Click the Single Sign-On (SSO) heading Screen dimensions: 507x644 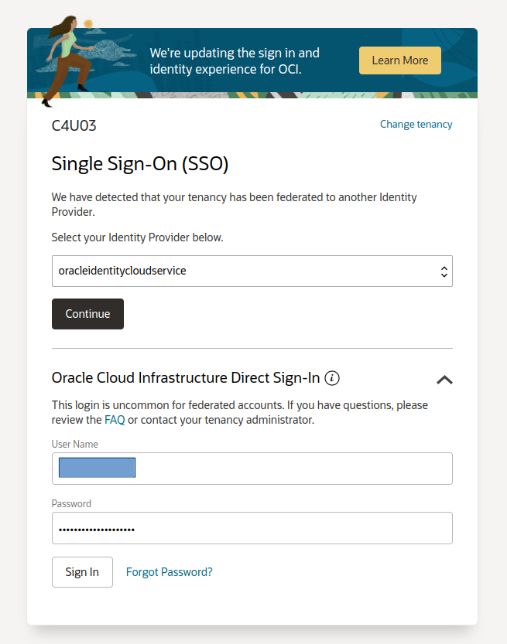(140, 164)
